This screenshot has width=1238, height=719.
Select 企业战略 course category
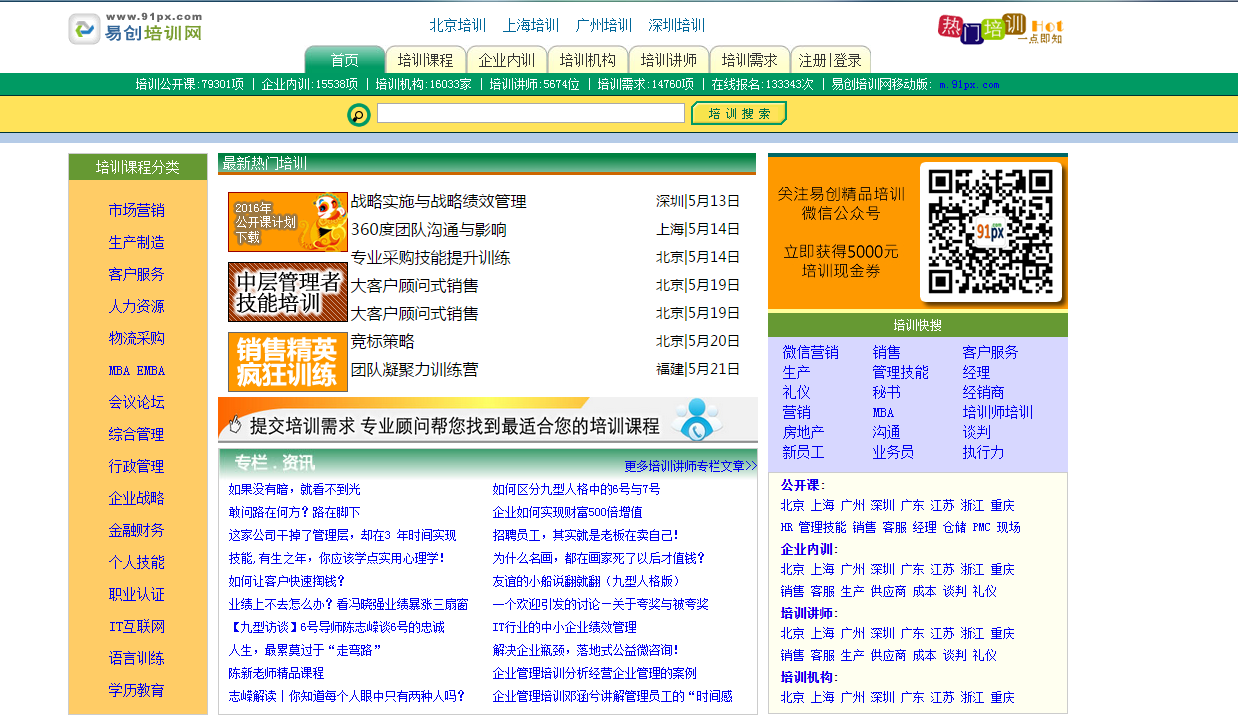[x=137, y=498]
